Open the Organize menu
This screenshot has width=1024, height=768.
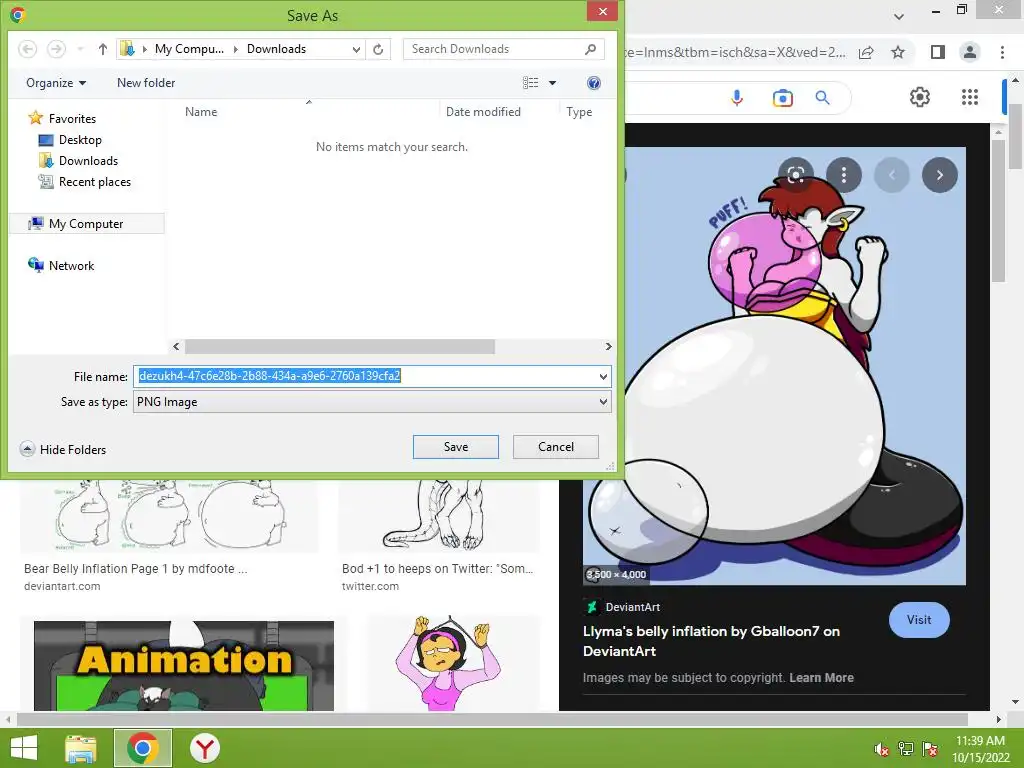pos(56,83)
